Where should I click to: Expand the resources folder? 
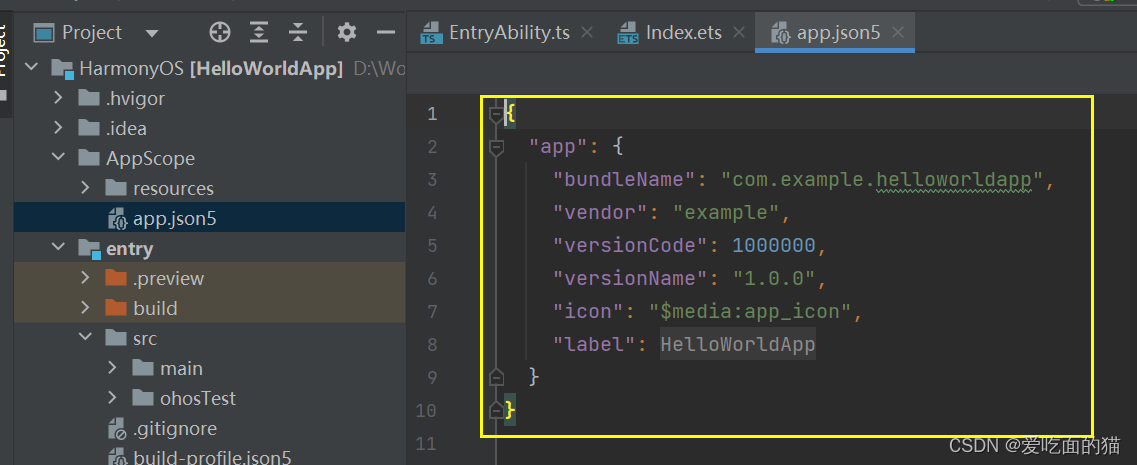coord(85,188)
